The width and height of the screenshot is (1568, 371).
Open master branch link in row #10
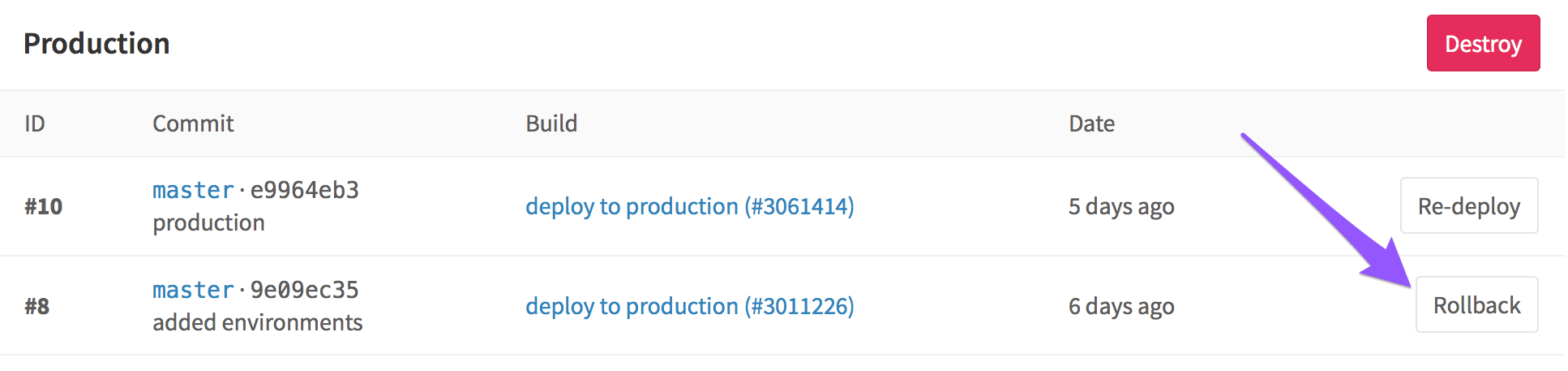(x=193, y=190)
